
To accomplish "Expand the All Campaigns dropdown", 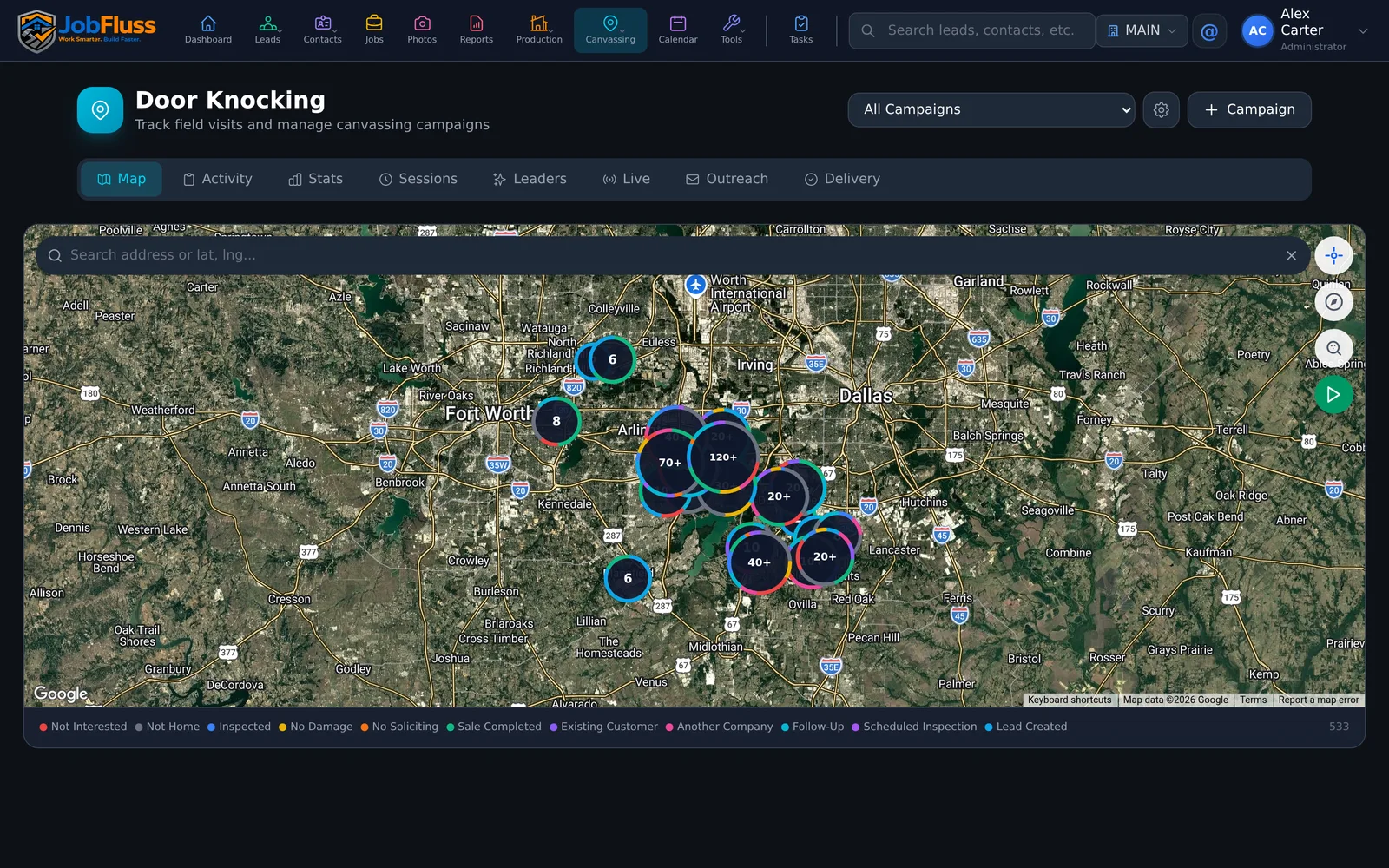I will 991,110.
